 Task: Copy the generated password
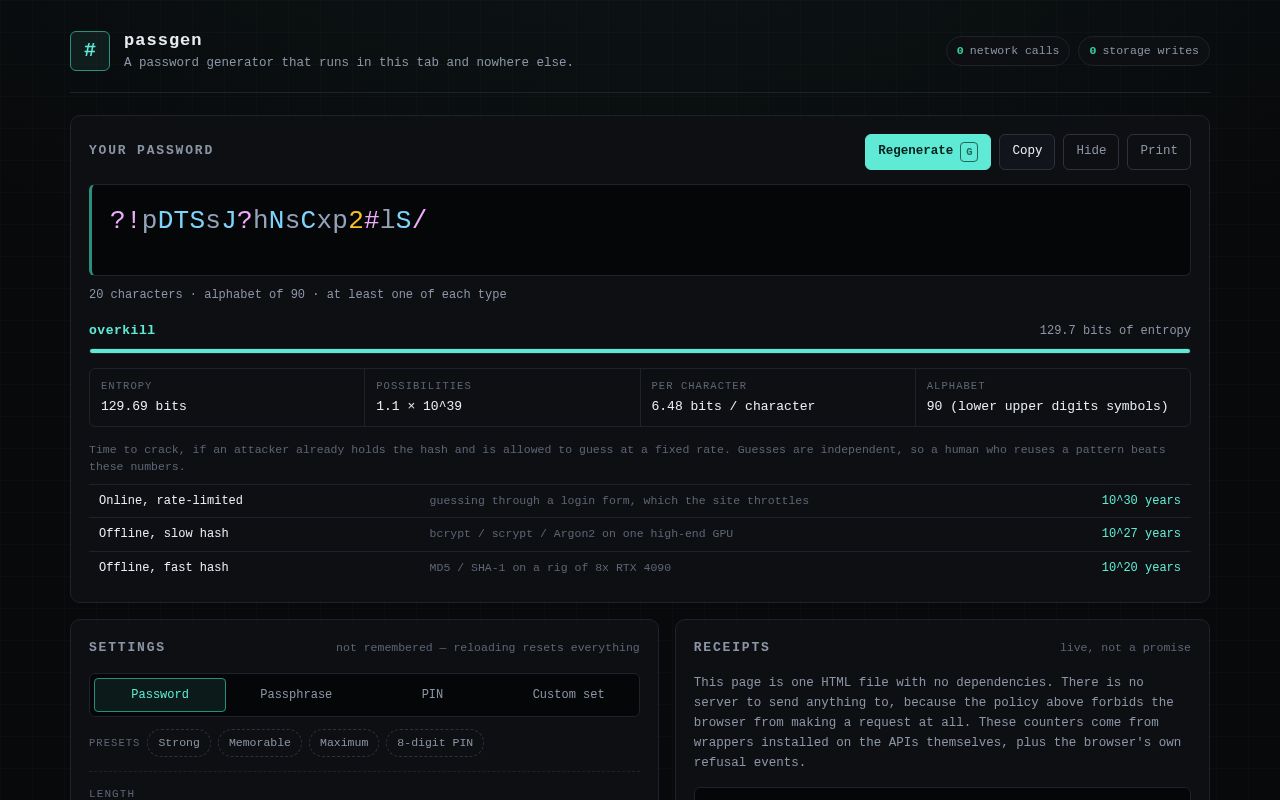(1027, 152)
